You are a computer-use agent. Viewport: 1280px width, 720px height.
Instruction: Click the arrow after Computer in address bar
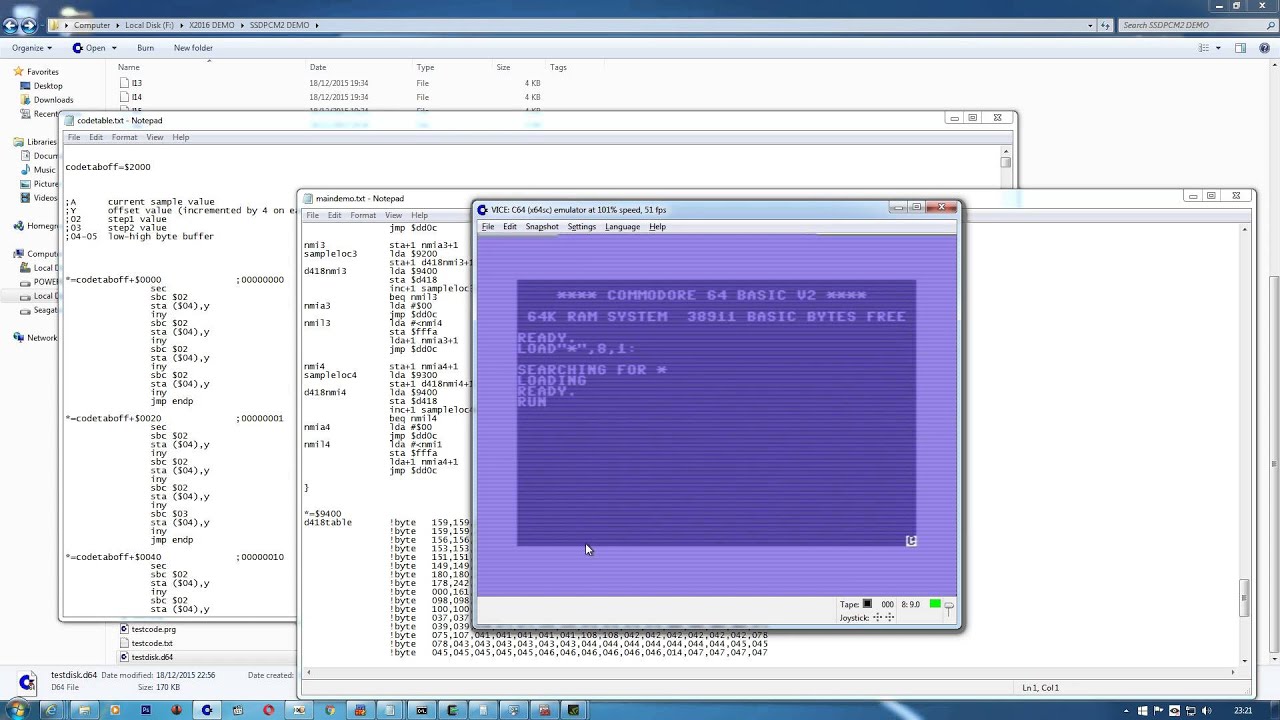coord(116,25)
